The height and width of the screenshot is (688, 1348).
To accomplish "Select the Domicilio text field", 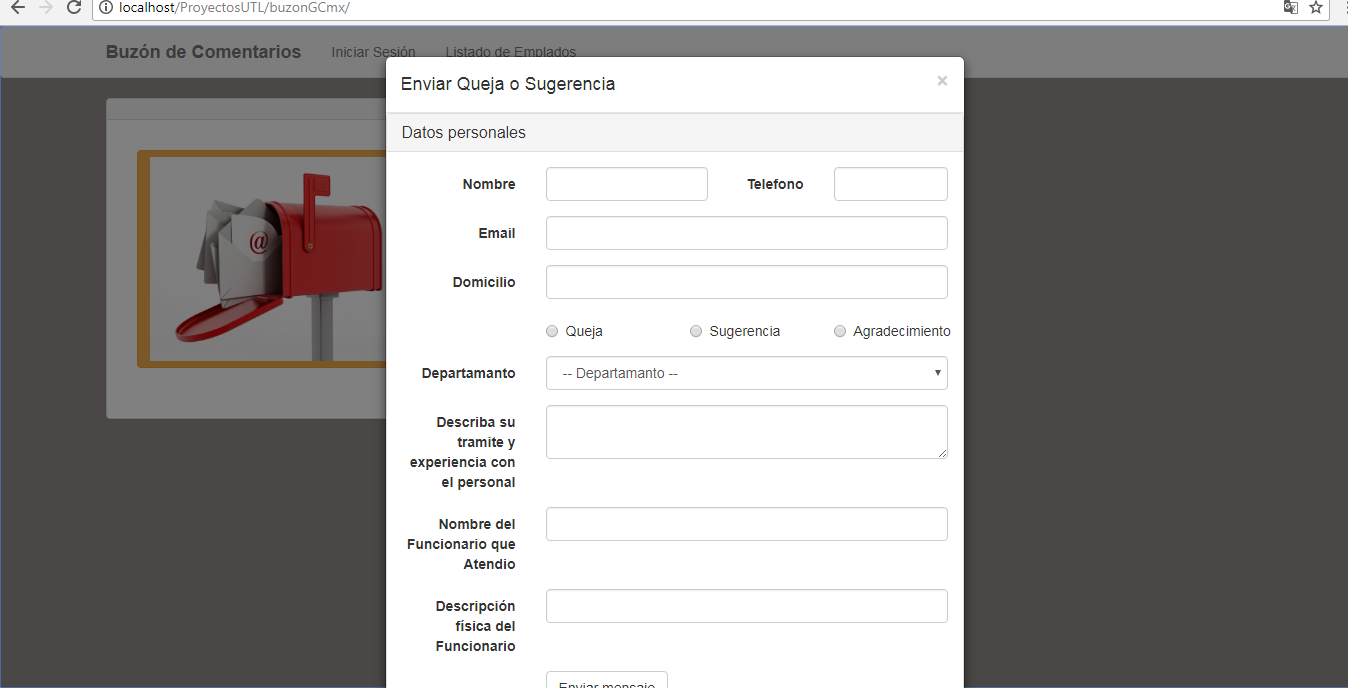I will coord(746,282).
